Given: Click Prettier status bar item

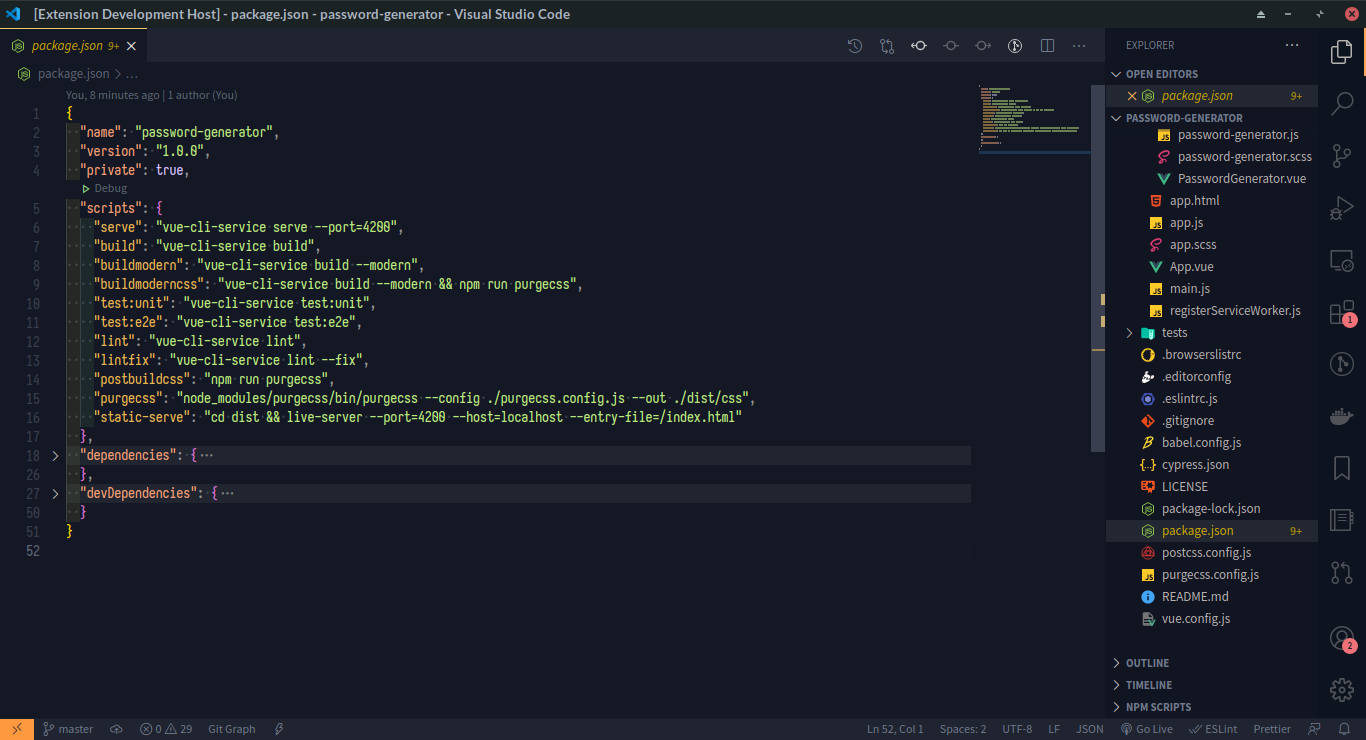Looking at the screenshot, I should tap(1272, 729).
